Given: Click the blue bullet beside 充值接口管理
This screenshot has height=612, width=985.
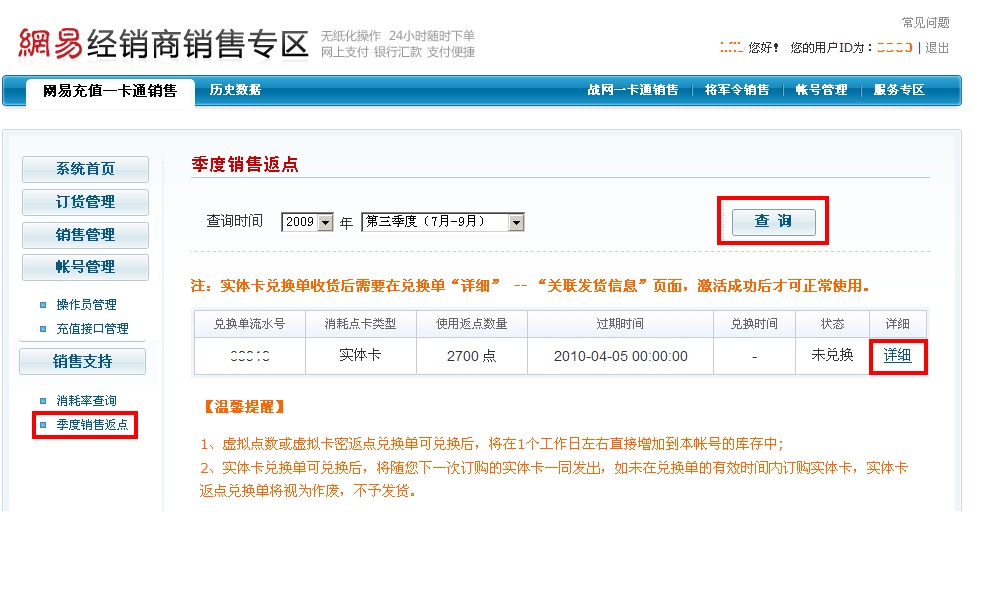Looking at the screenshot, I should point(43,329).
